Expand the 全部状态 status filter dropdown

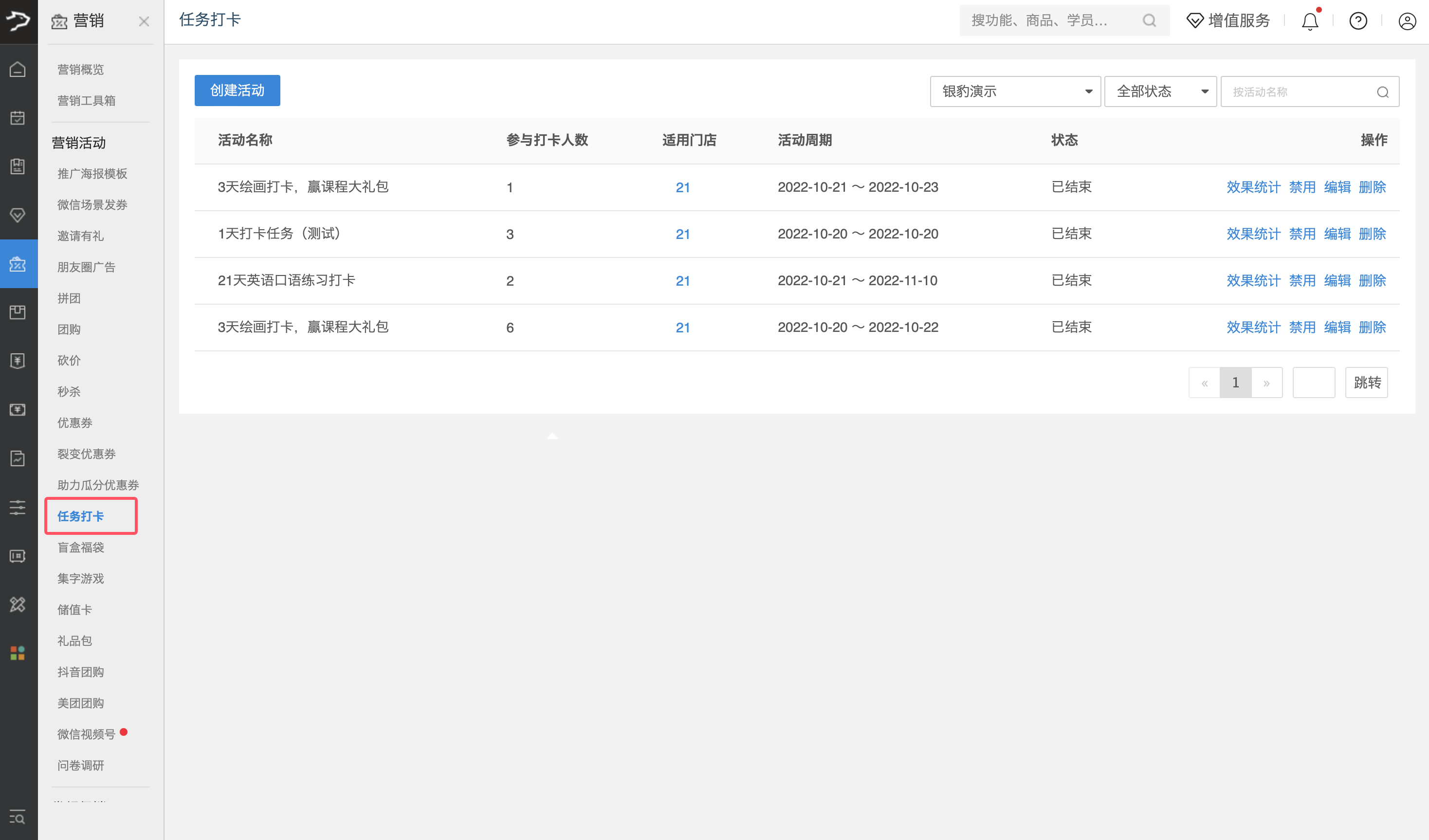point(1160,91)
